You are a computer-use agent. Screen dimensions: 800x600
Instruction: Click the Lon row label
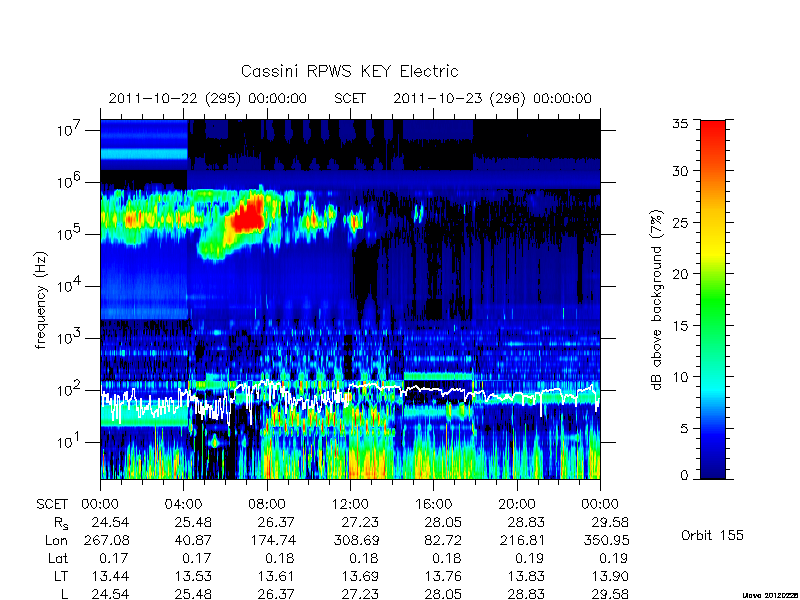click(x=56, y=540)
